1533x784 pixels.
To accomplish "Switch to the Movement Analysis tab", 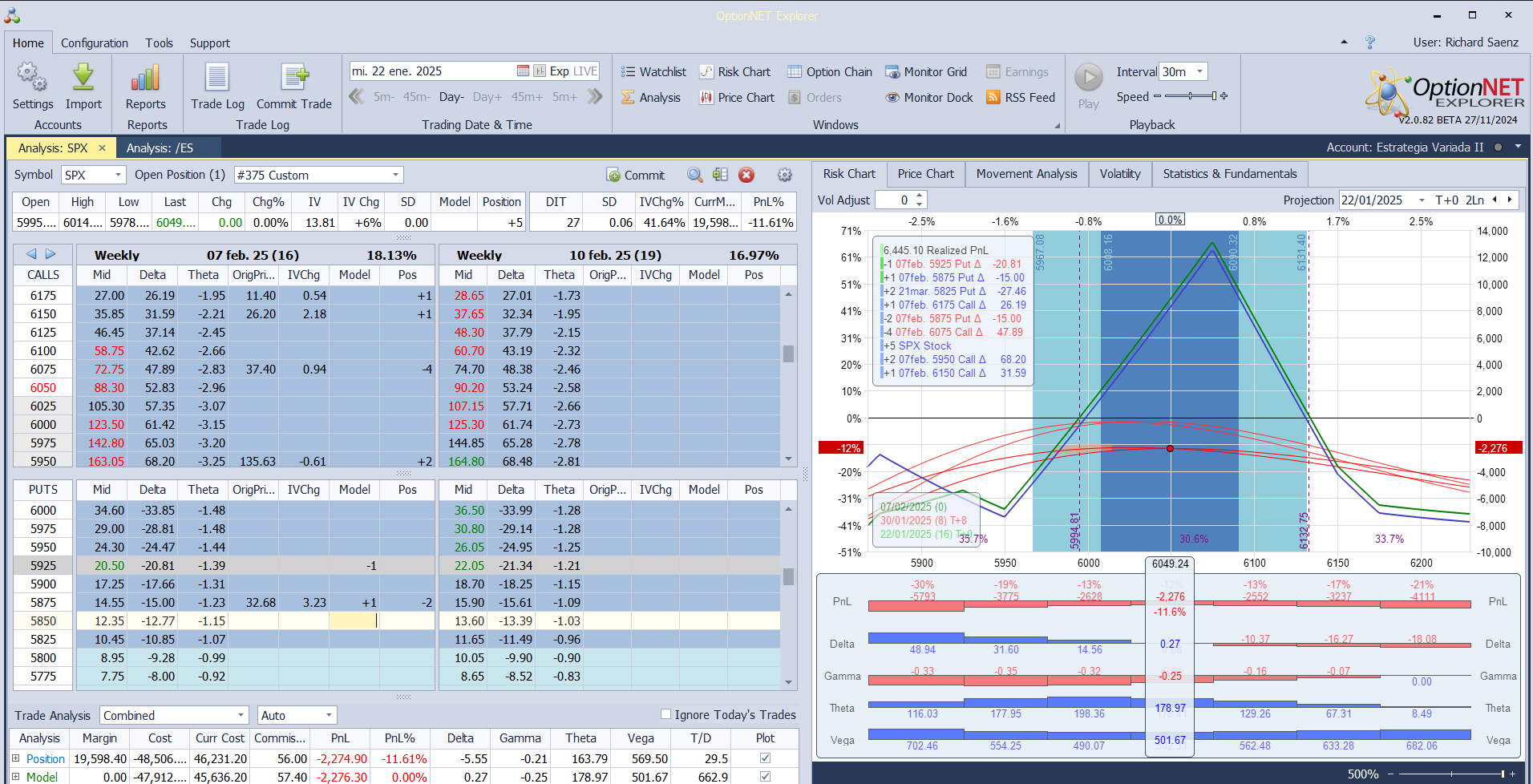I will pos(1026,174).
